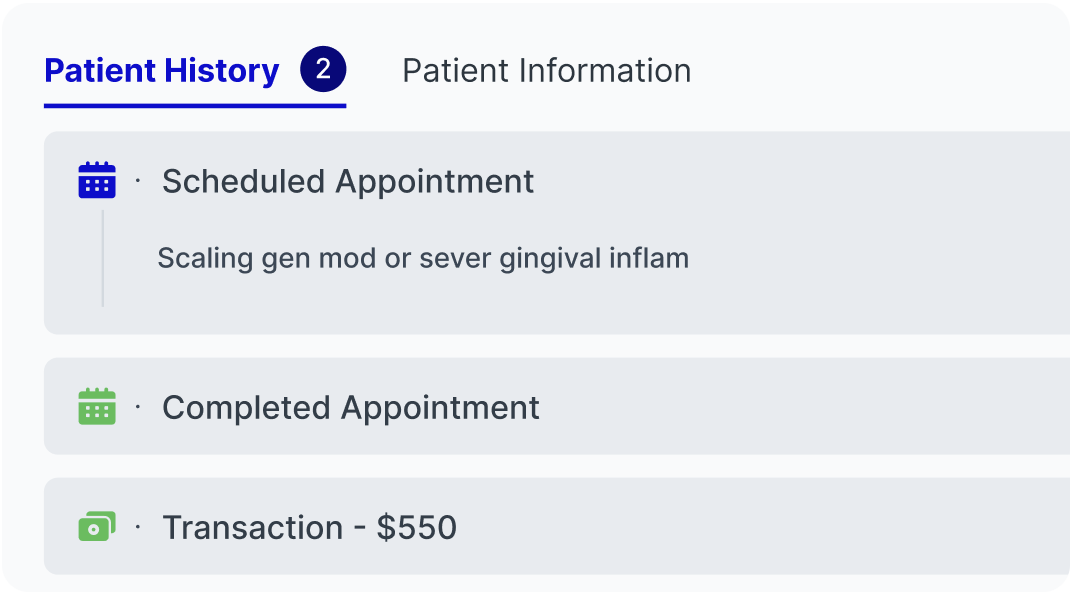Click the green cash Transaction icon
This screenshot has height=596, width=1078.
(97, 527)
